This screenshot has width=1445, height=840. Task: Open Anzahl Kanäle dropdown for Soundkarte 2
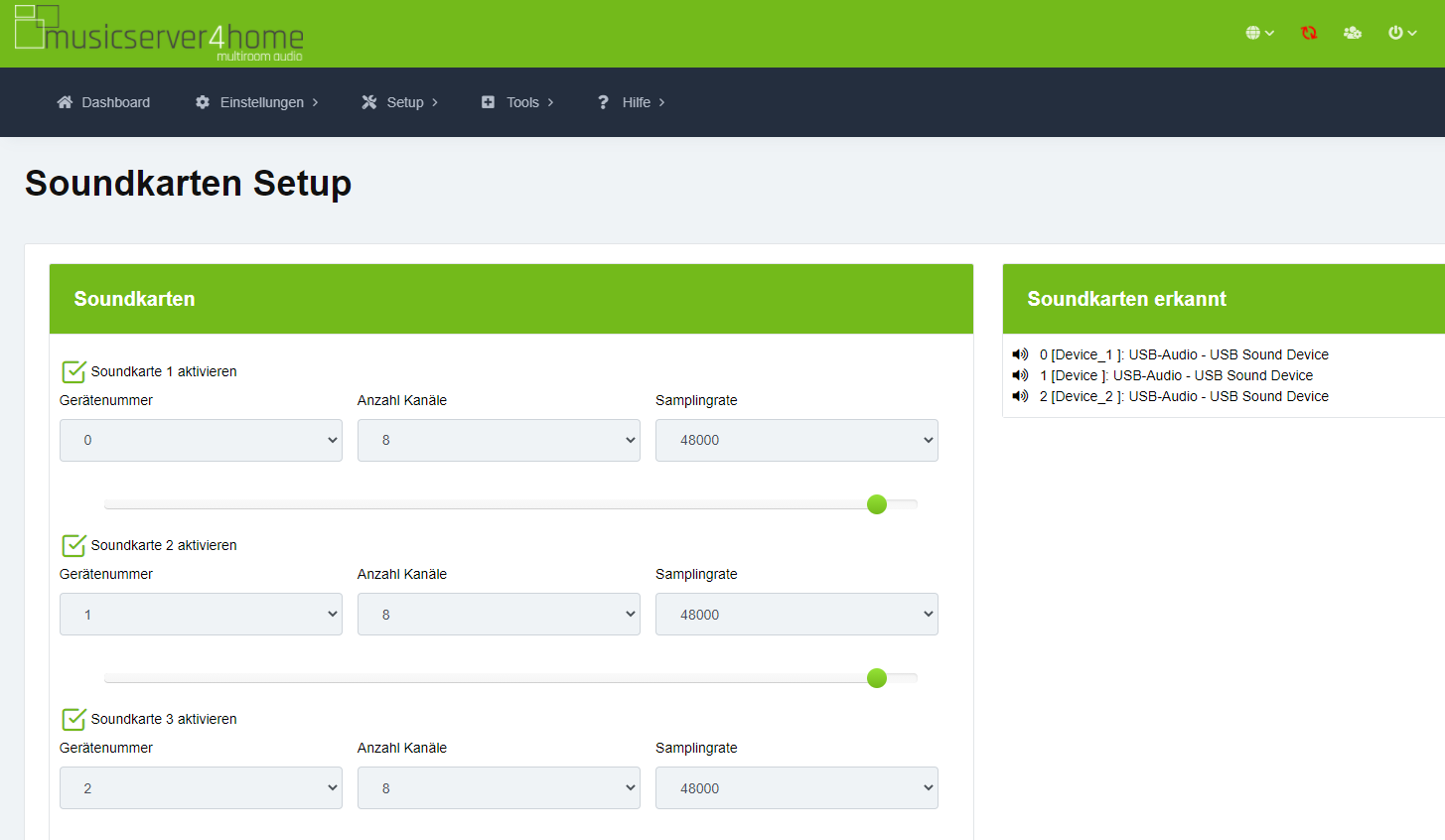tap(499, 615)
